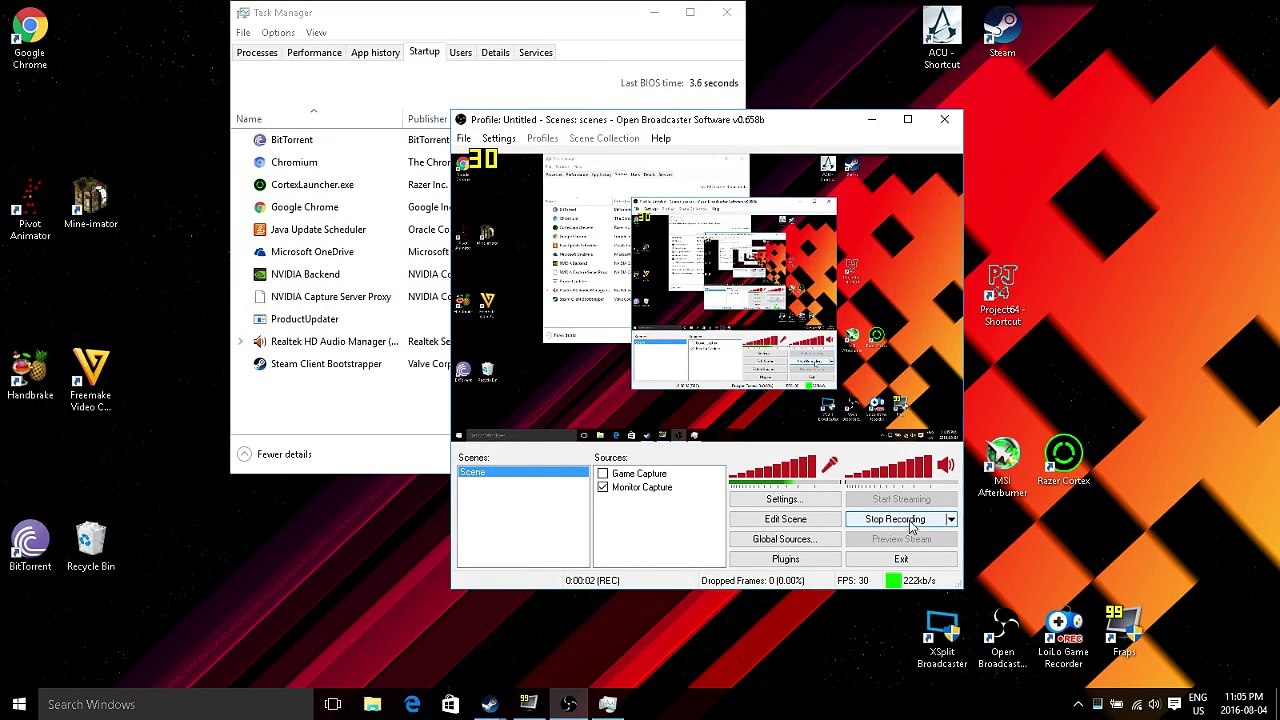Open Task View in the taskbar

333,704
